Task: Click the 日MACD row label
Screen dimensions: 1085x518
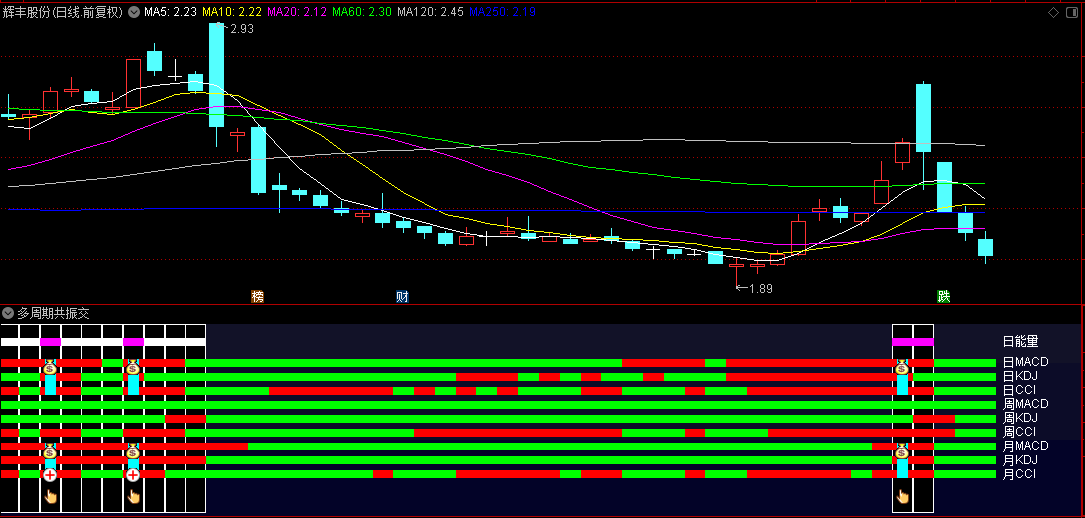Action: [1025, 362]
